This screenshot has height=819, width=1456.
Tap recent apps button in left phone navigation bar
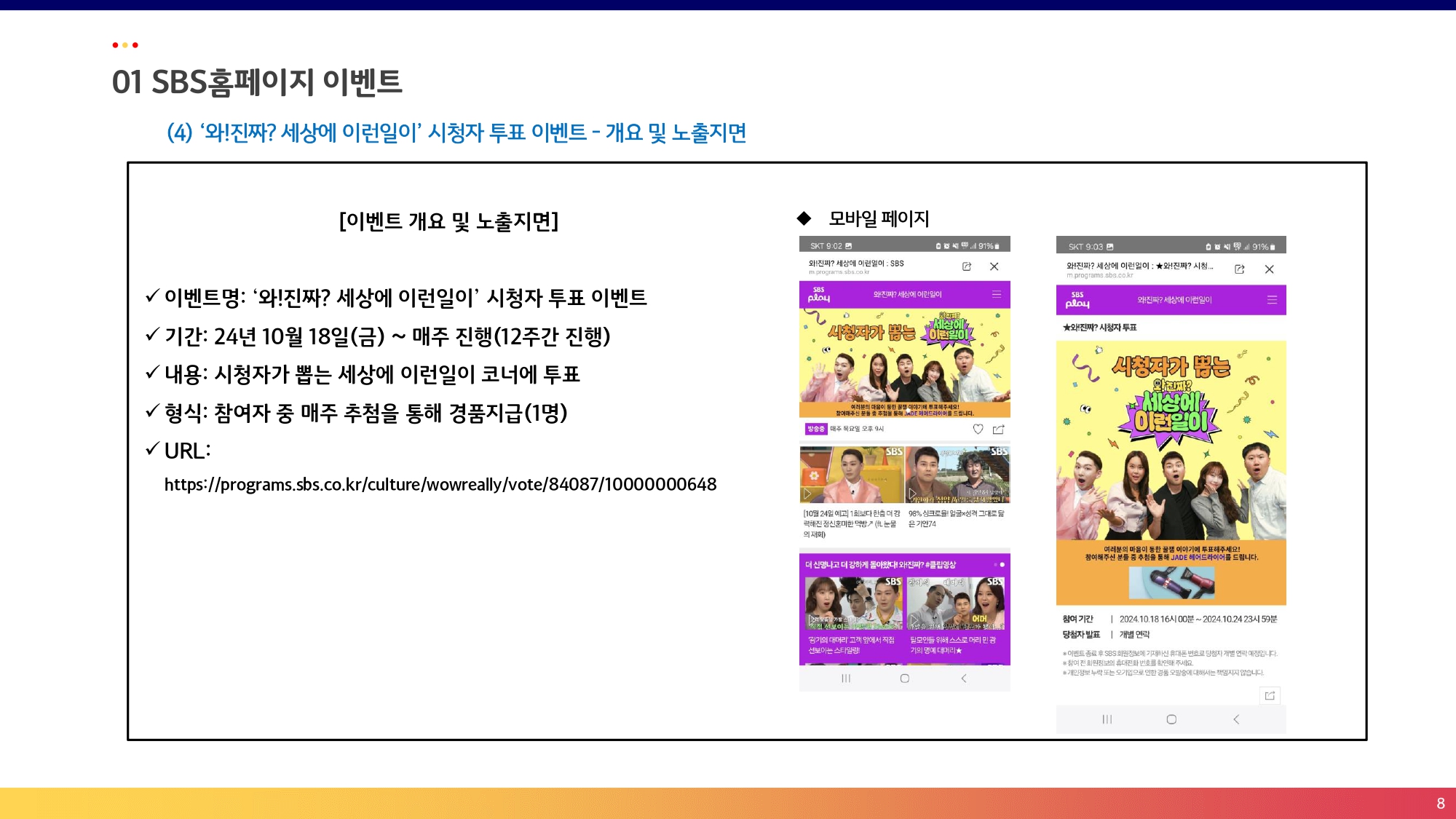846,678
